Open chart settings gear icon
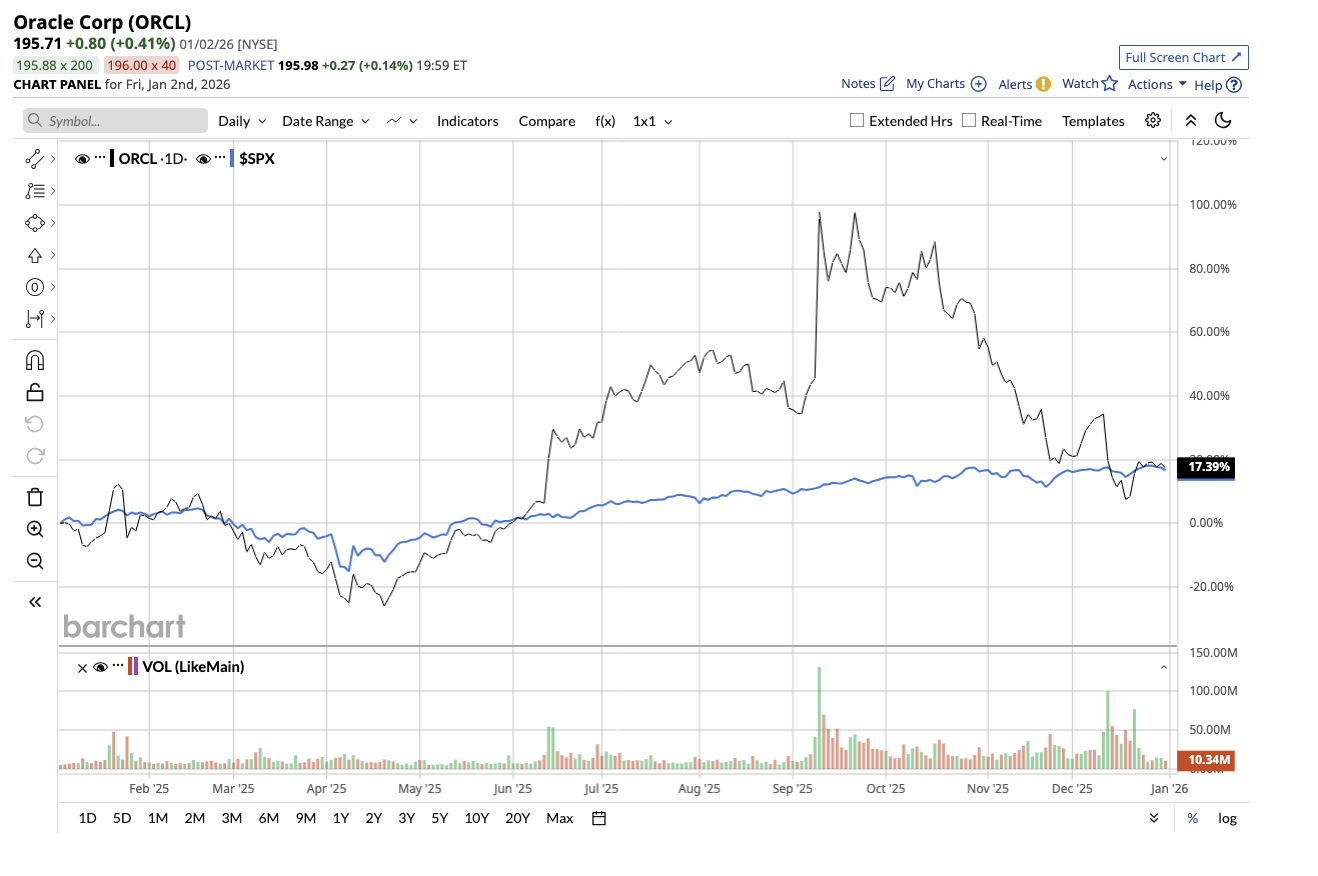Image resolution: width=1318 pixels, height=876 pixels. coord(1153,120)
